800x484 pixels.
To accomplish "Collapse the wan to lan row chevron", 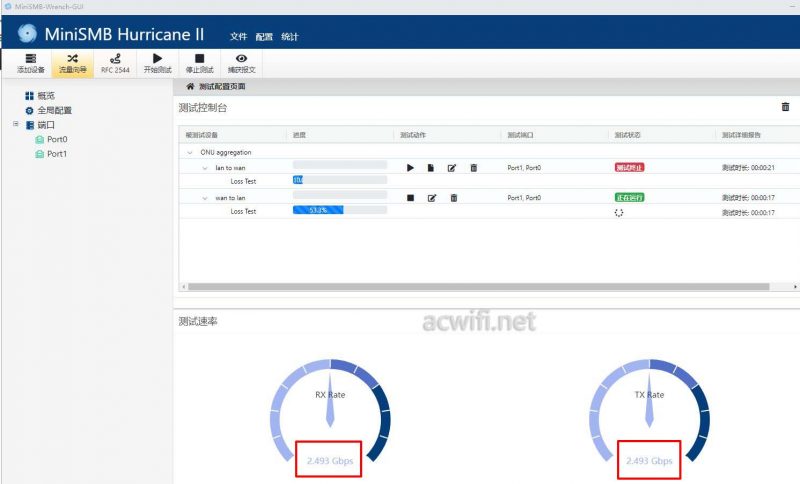I will 205,198.
